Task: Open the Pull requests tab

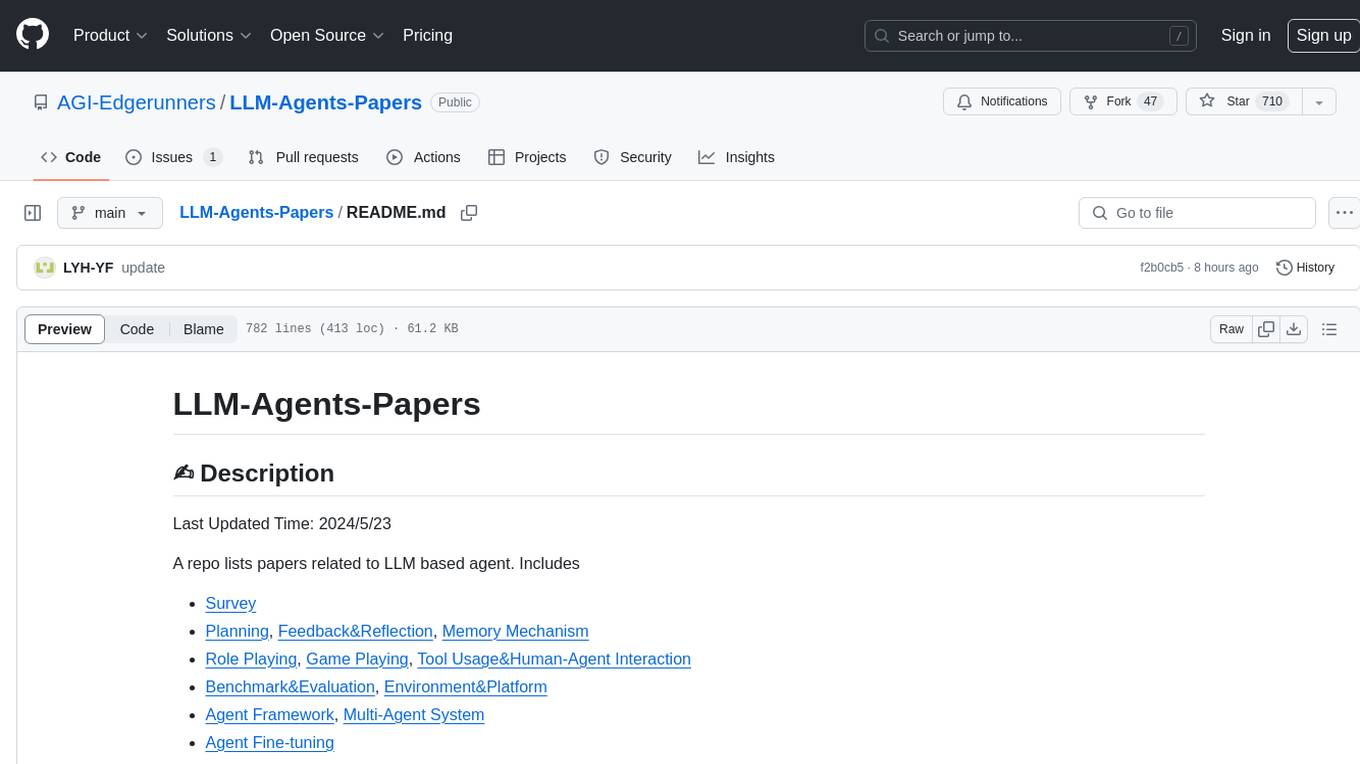Action: [x=303, y=157]
